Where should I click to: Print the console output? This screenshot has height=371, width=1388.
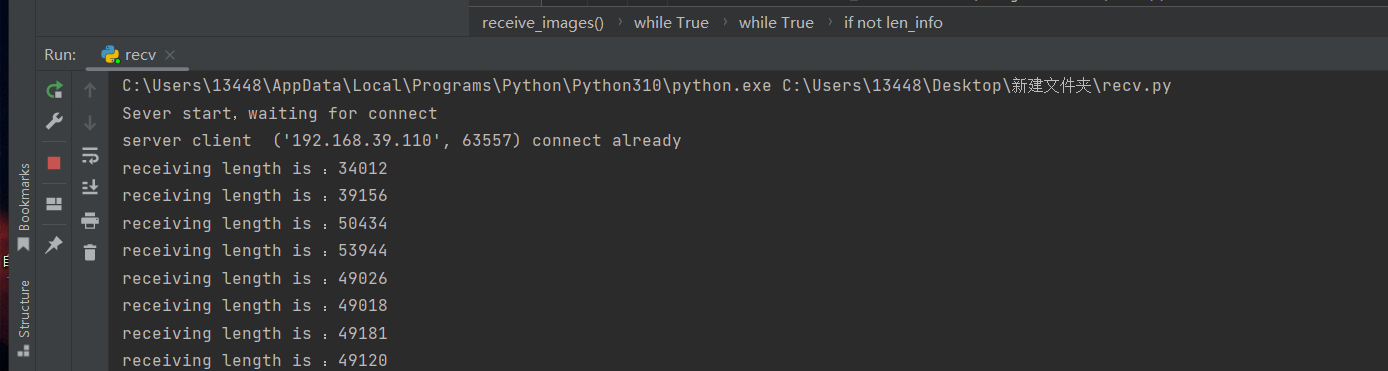(90, 220)
